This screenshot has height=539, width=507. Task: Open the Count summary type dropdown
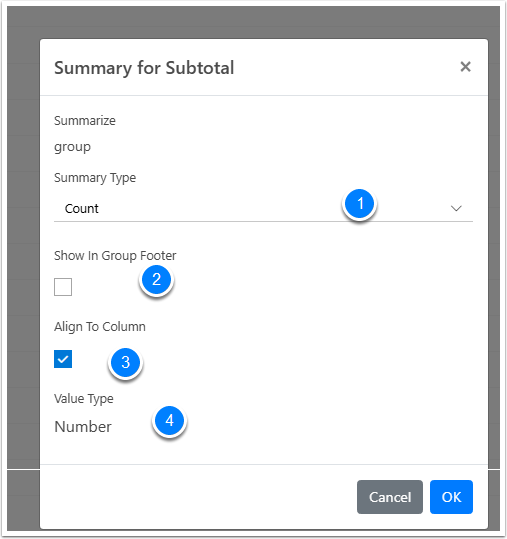click(x=263, y=209)
